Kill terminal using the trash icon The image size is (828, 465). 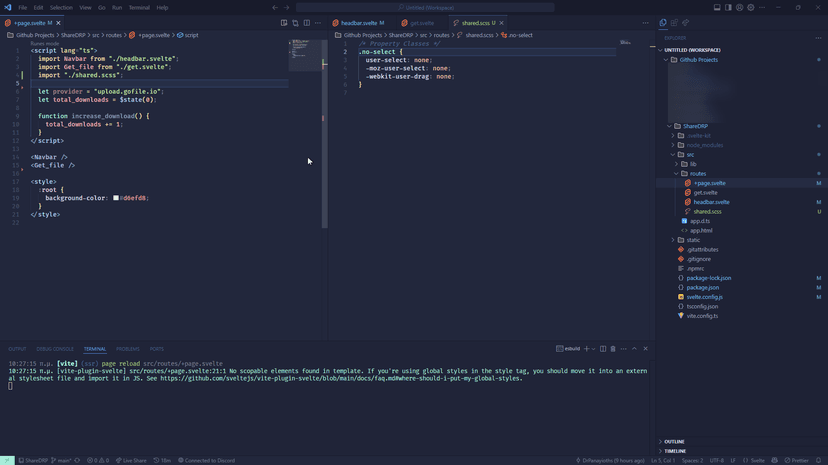613,349
